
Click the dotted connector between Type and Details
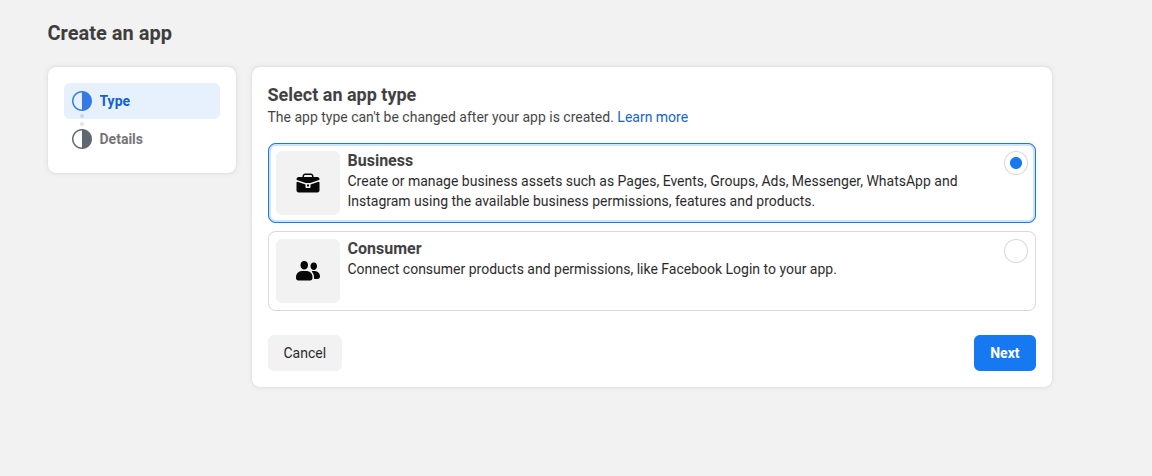82,120
